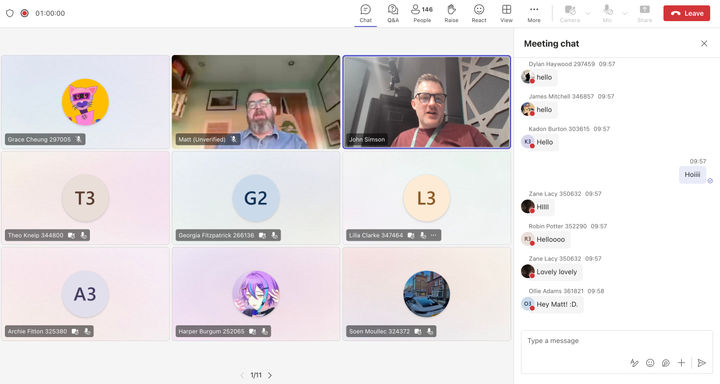Click James Mitchell's chat avatar
720x384 pixels.
(x=528, y=109)
